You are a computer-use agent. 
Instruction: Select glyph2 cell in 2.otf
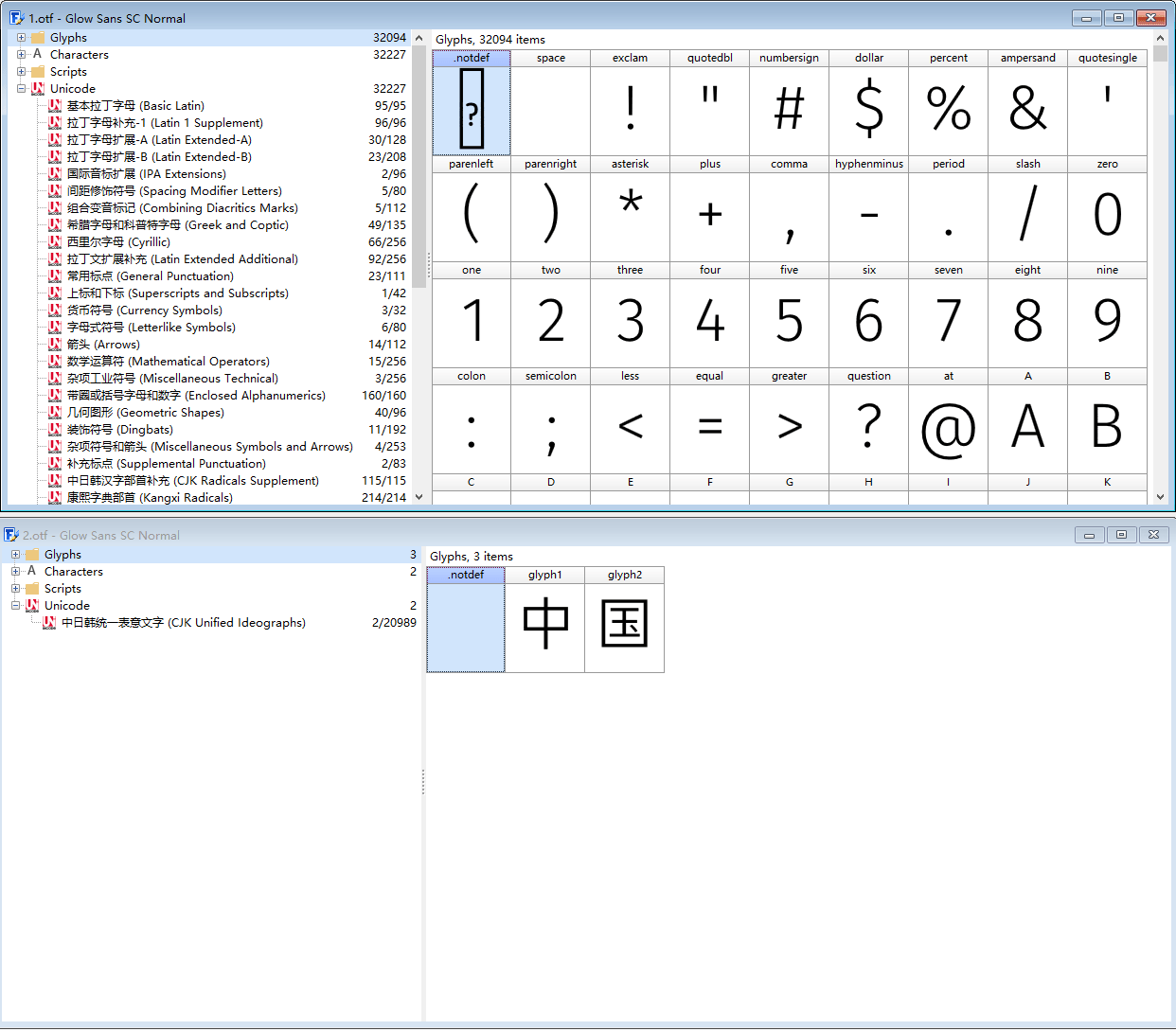click(x=624, y=619)
